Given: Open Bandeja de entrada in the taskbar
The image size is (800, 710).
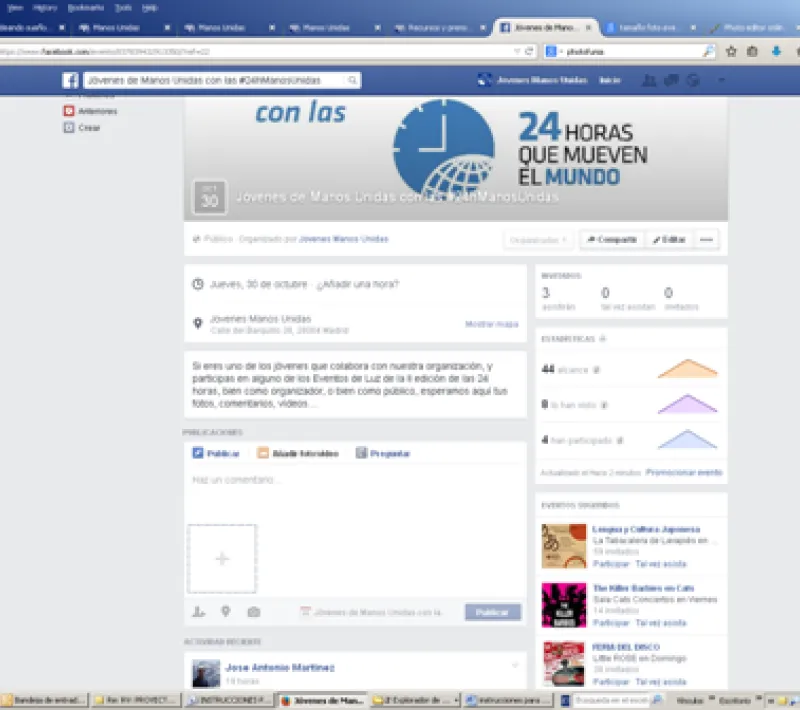Looking at the screenshot, I should click(44, 700).
